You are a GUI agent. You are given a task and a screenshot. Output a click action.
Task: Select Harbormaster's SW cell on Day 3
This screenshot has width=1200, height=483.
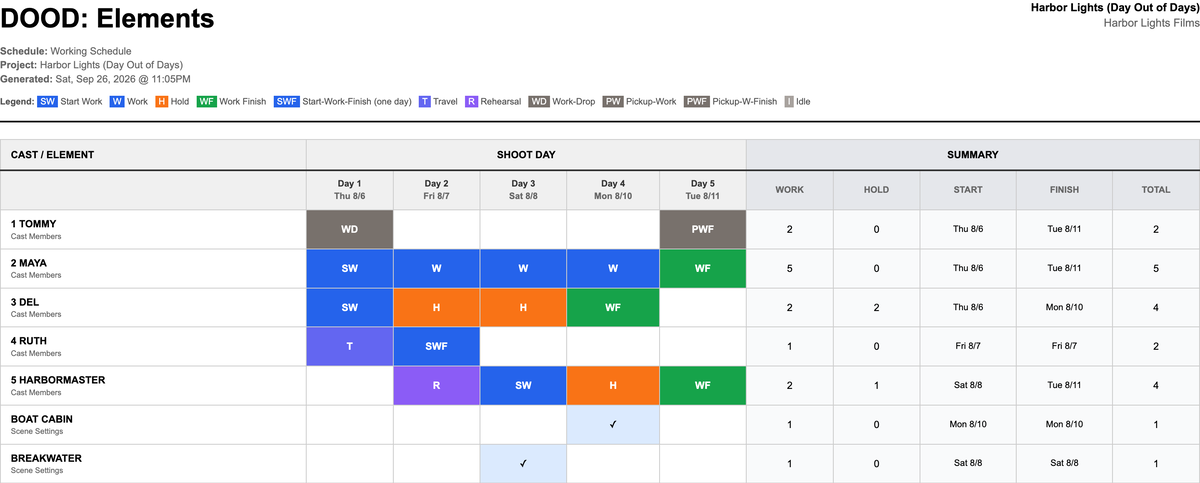(x=523, y=385)
